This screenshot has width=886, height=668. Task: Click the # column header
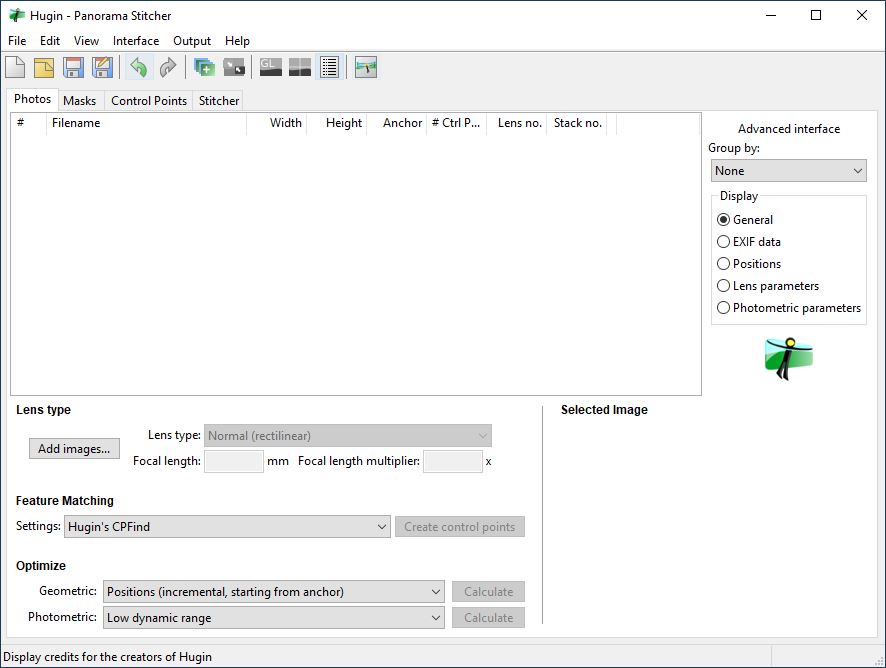[28, 123]
